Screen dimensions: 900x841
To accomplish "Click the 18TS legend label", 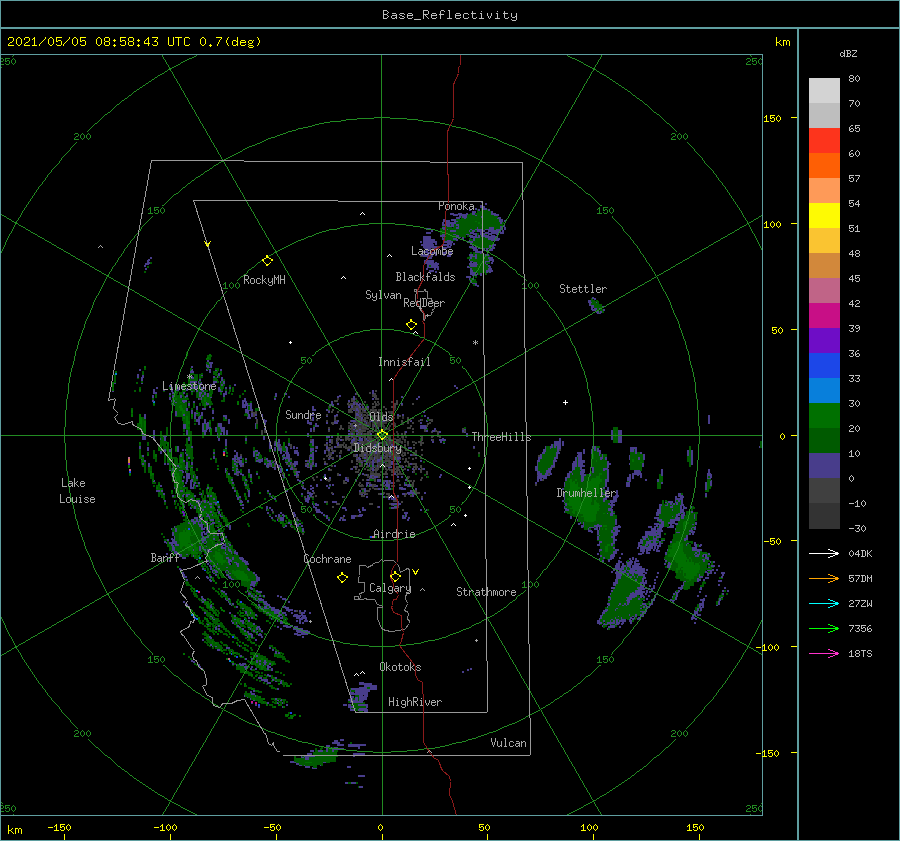I will pyautogui.click(x=860, y=654).
